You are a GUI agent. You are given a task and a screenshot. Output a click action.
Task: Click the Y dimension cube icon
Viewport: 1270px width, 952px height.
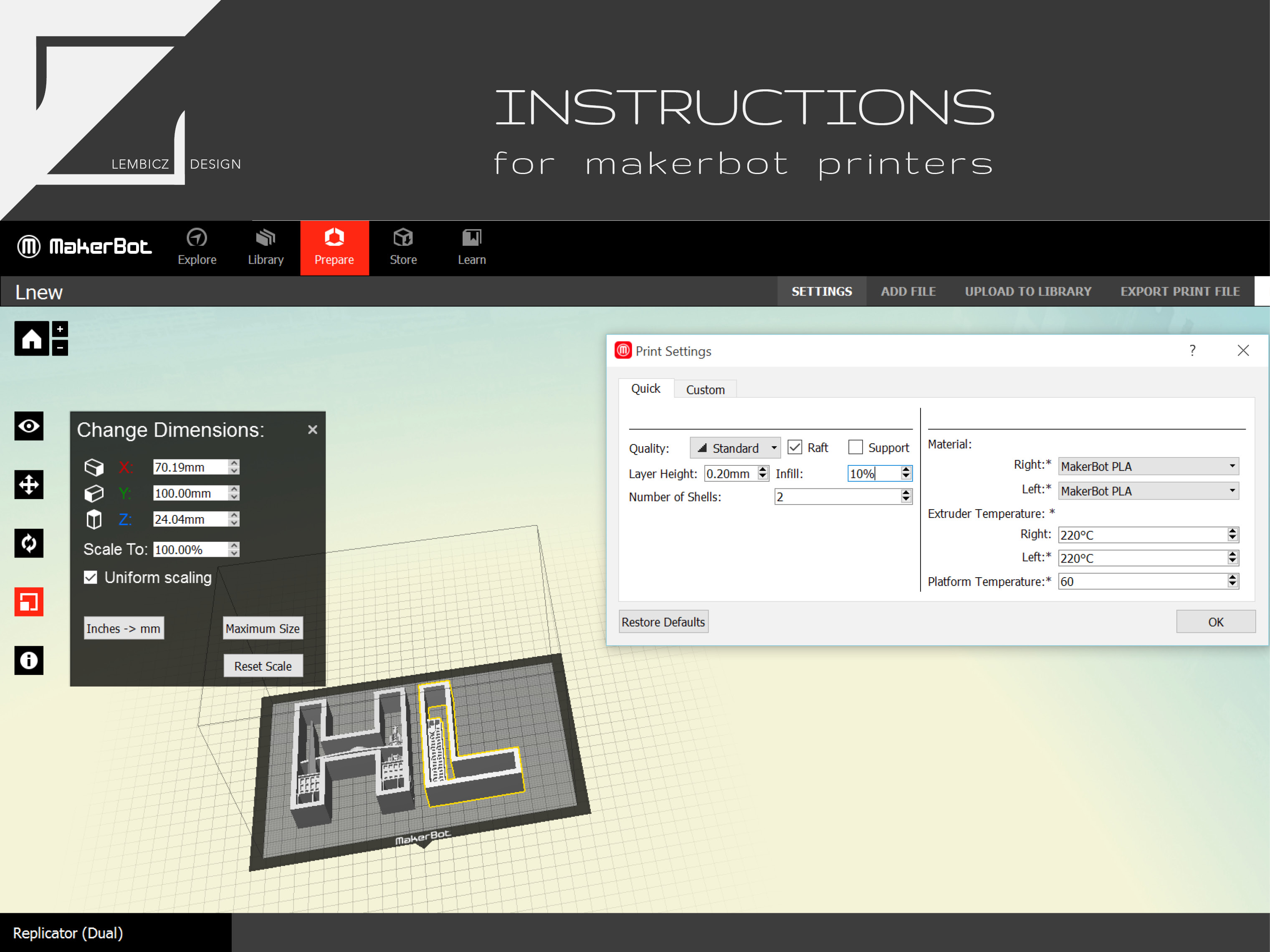point(94,493)
